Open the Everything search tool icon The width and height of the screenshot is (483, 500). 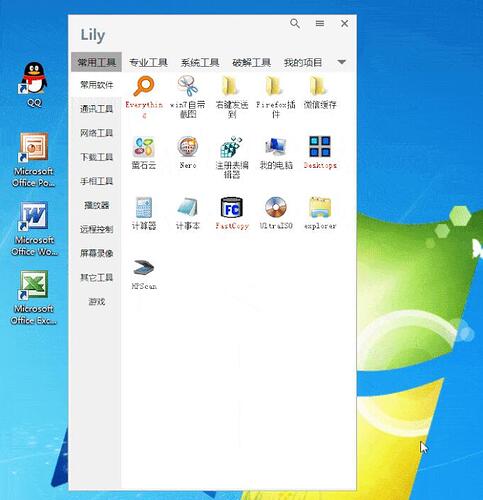click(144, 86)
